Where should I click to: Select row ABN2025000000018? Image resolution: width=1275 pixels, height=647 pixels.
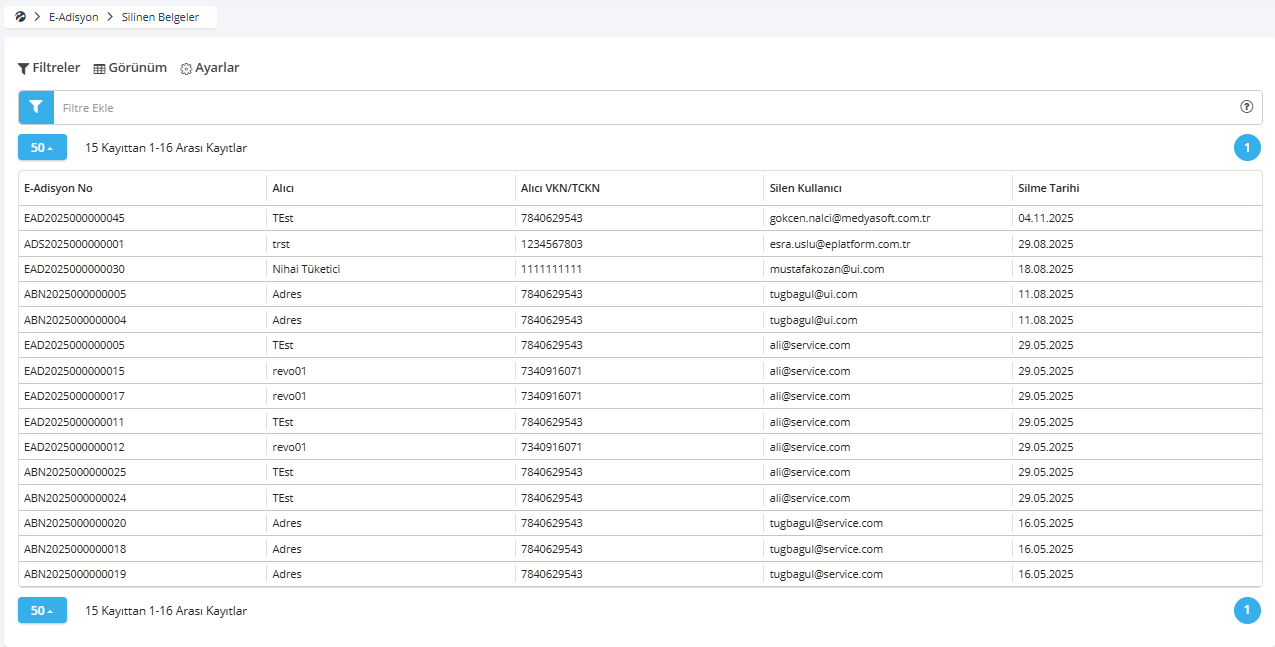640,549
